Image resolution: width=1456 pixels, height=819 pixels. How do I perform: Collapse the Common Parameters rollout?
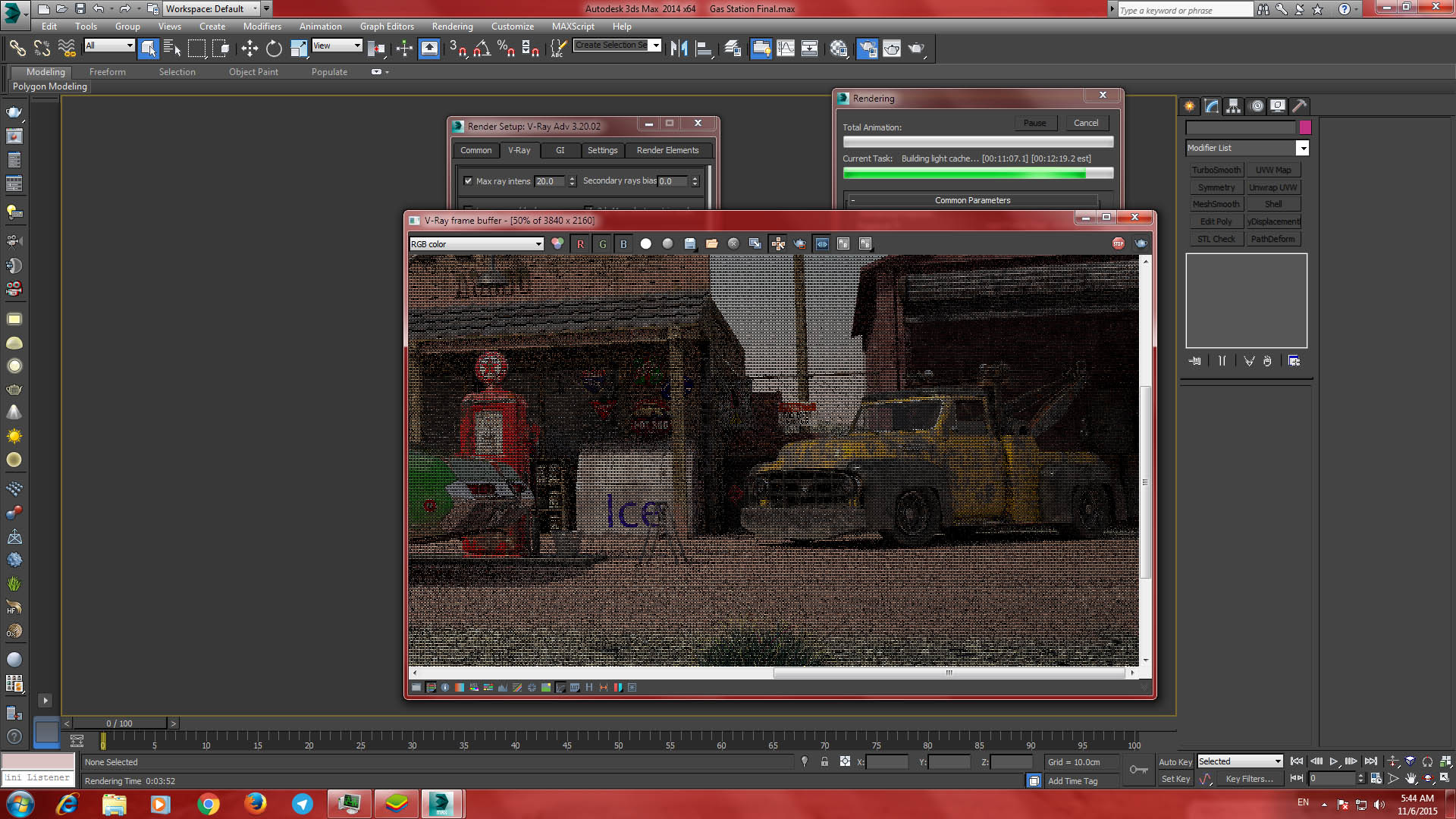point(973,200)
